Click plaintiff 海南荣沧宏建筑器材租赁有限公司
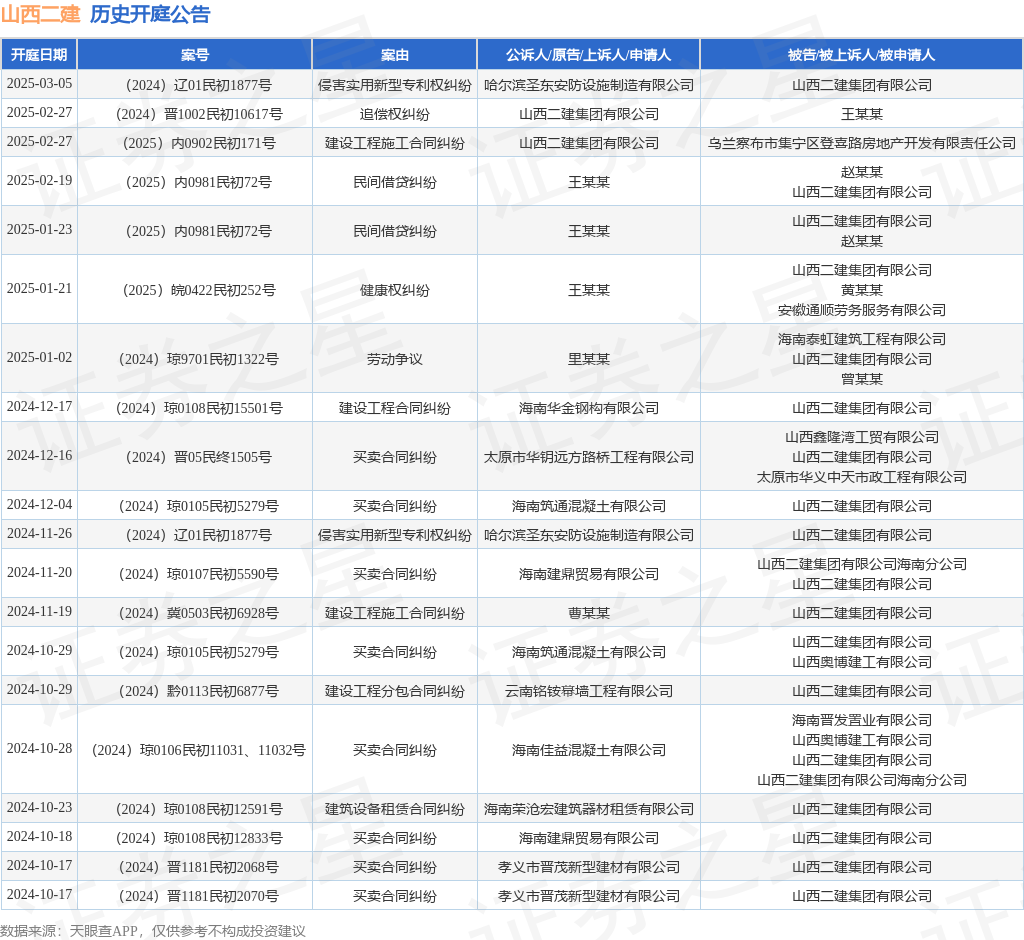Image resolution: width=1024 pixels, height=940 pixels. pos(588,809)
